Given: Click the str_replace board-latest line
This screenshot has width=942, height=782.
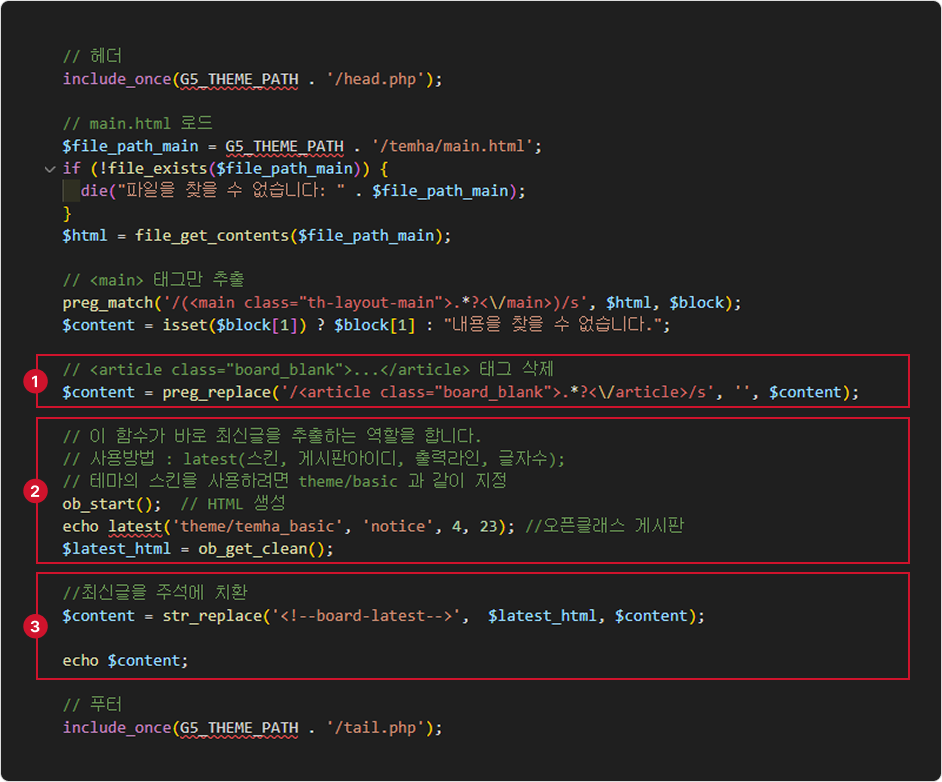Looking at the screenshot, I should tap(383, 616).
